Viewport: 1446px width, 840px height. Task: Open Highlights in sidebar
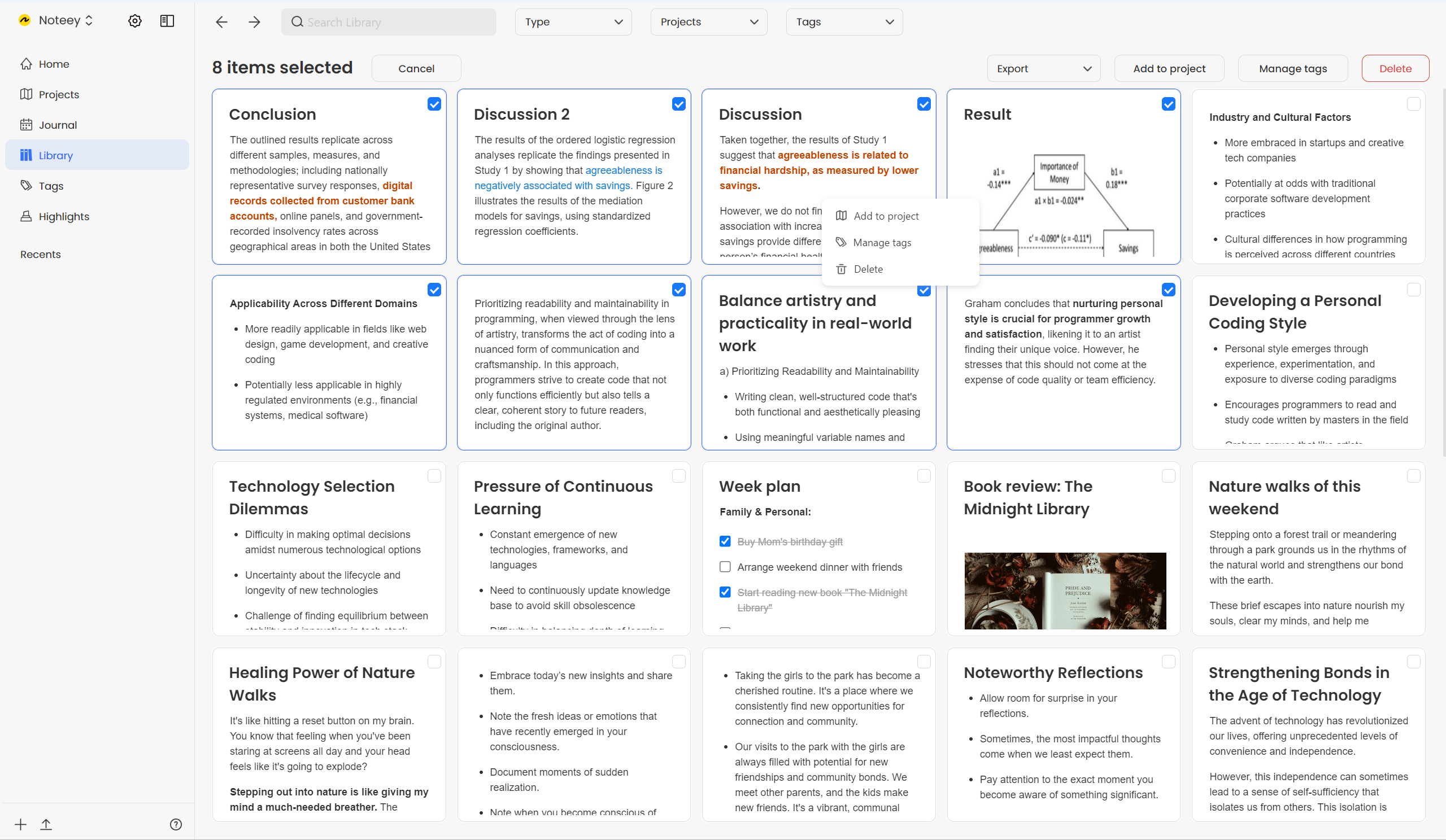click(97, 216)
